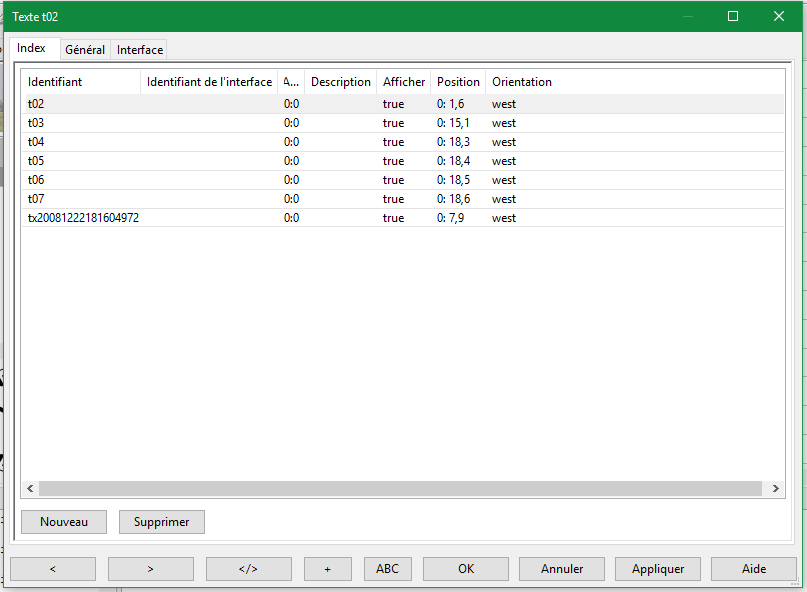Go to next item with > button
Image resolution: width=807 pixels, height=592 pixels.
pos(150,569)
